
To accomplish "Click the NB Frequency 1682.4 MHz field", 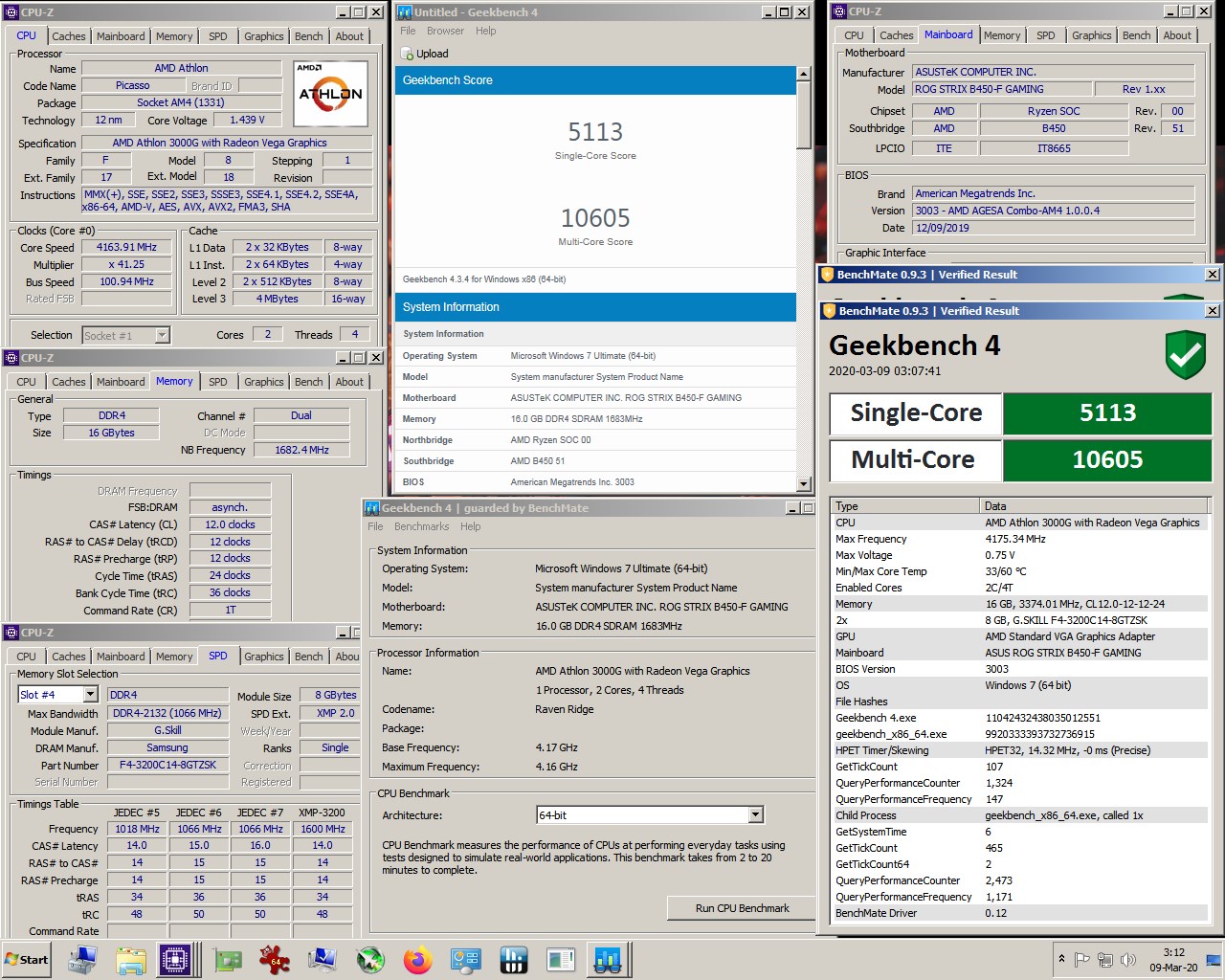I will pyautogui.click(x=301, y=450).
